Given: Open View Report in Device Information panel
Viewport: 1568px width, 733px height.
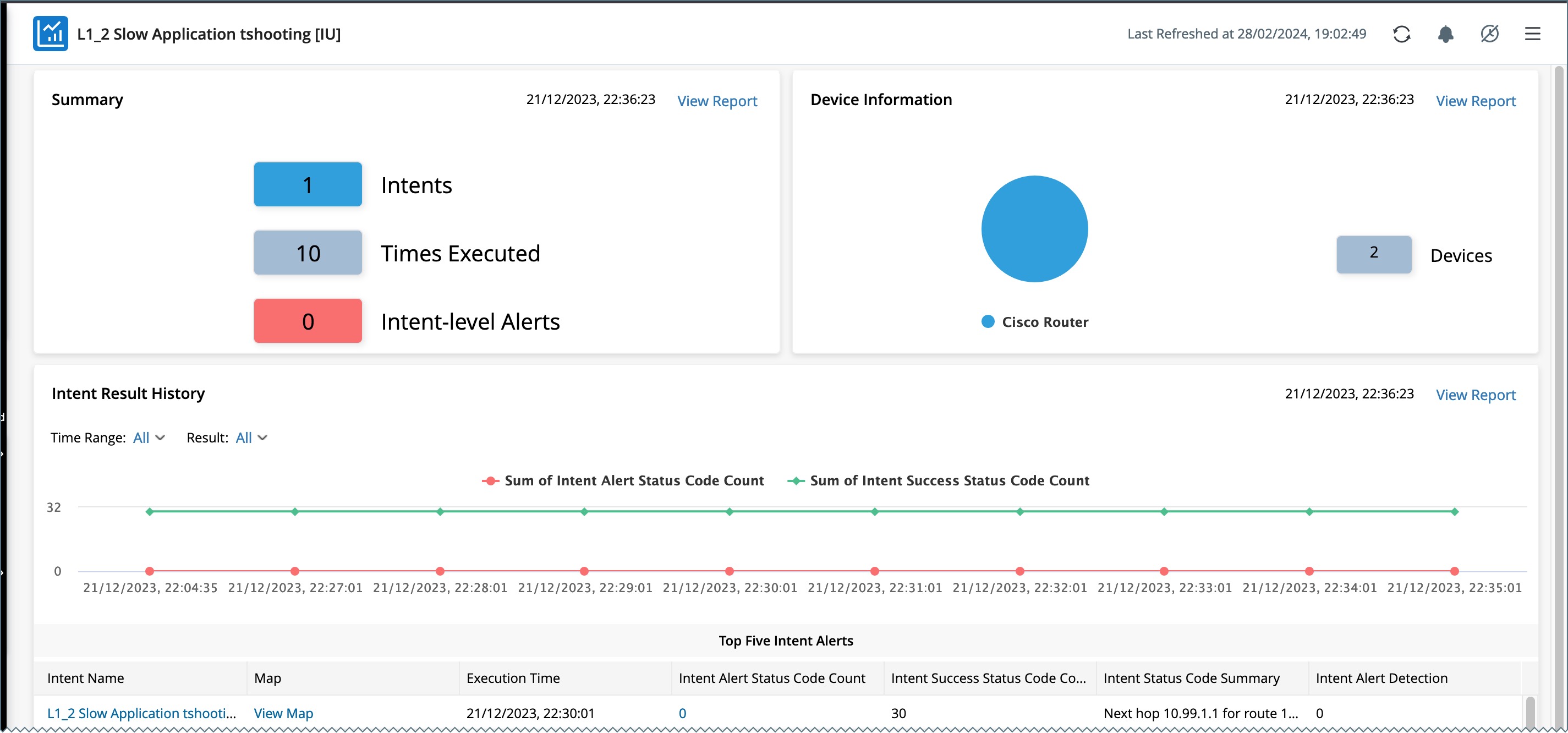Looking at the screenshot, I should click(x=1475, y=101).
